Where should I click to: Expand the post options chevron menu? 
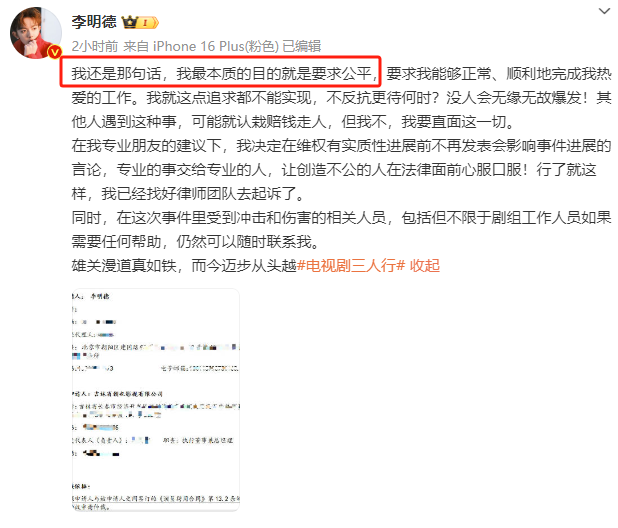(x=604, y=11)
